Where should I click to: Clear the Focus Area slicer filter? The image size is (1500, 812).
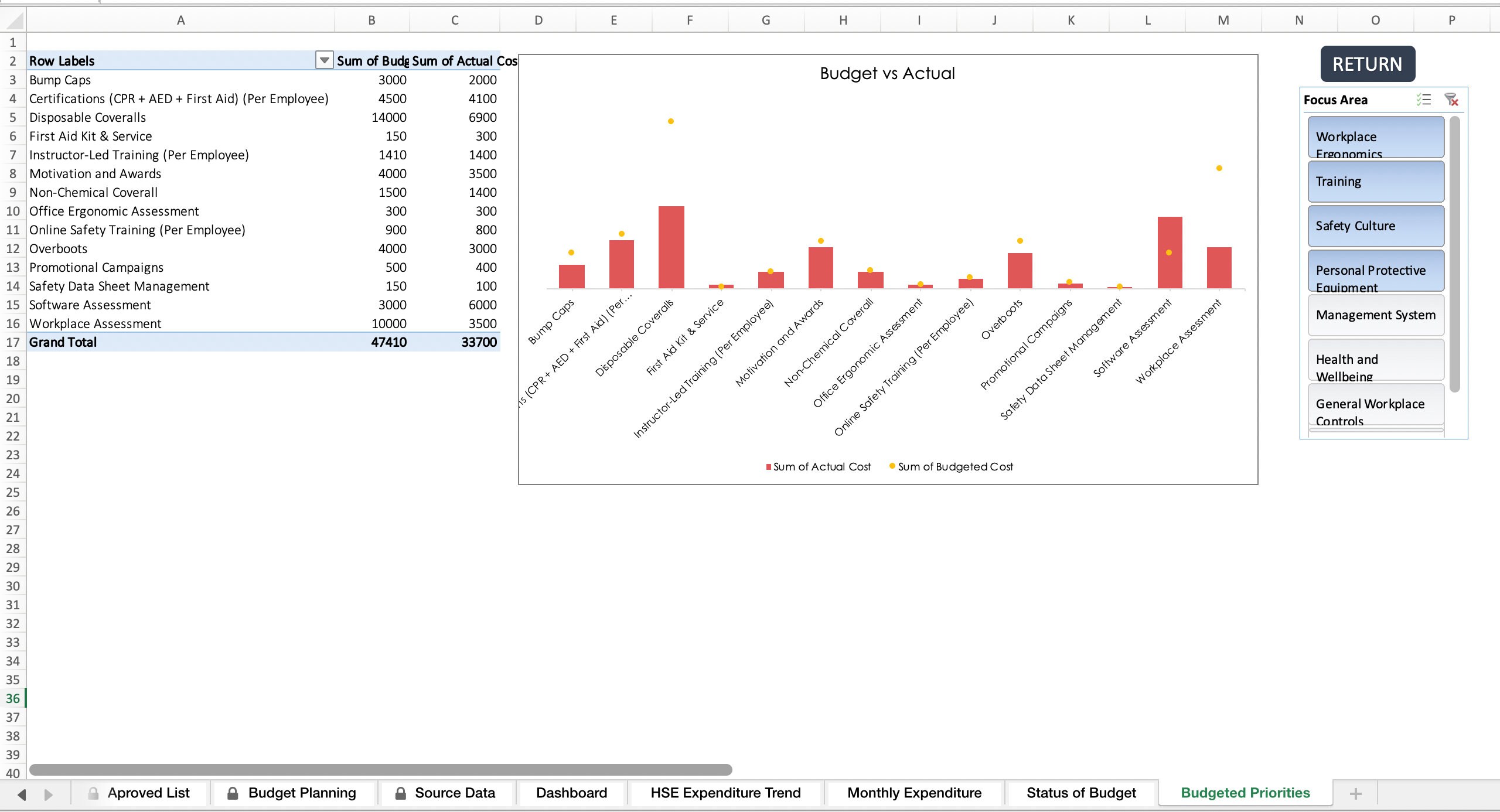1451,100
